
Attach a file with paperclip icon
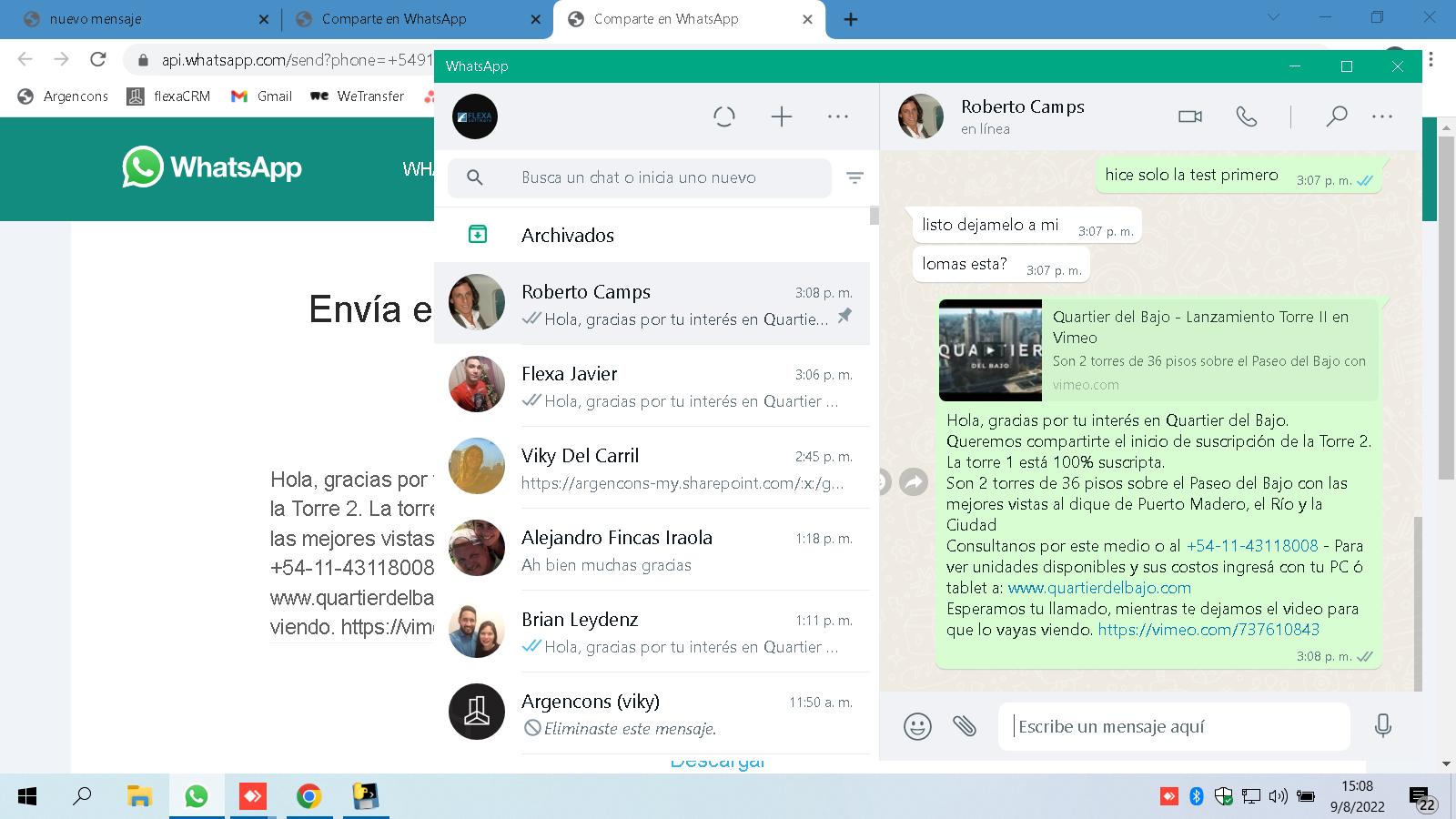pos(965,726)
